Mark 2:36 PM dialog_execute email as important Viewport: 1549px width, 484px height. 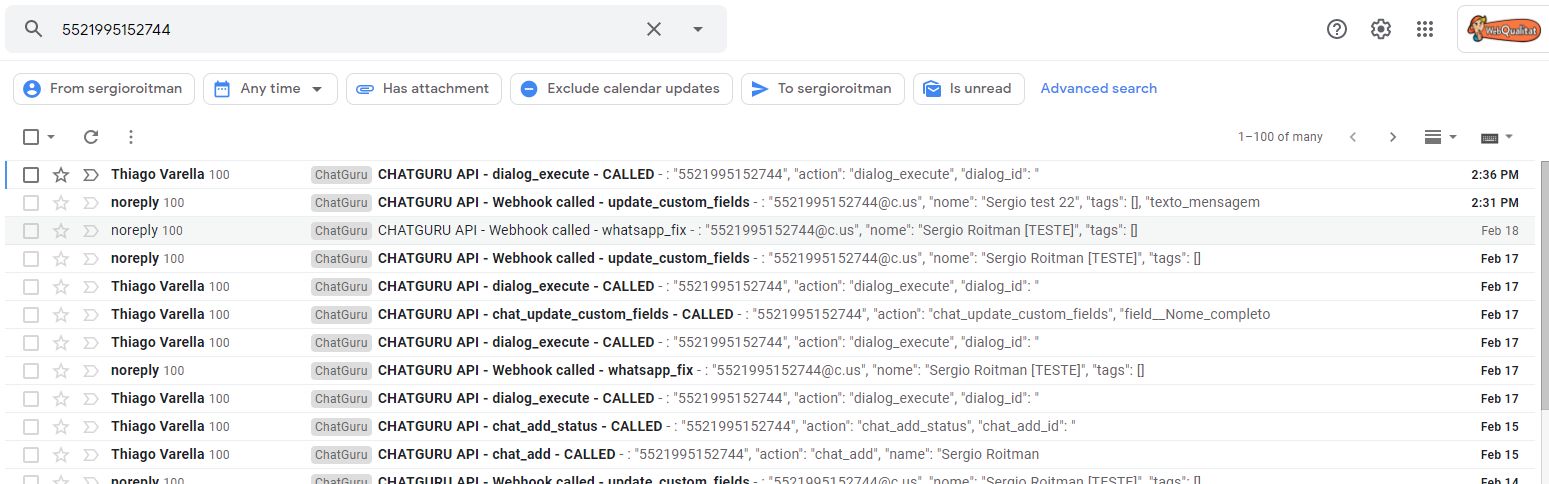[90, 175]
